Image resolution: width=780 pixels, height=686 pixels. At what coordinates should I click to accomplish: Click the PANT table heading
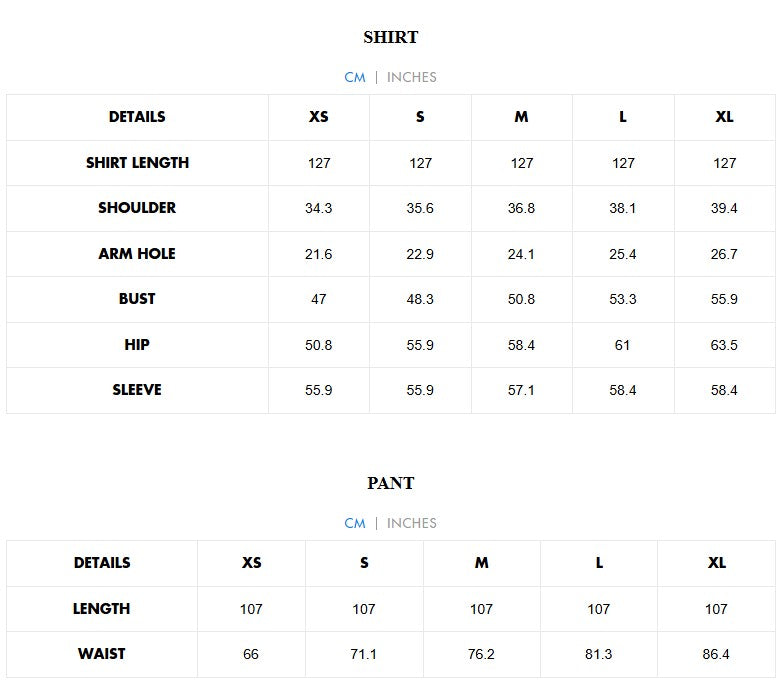390,483
